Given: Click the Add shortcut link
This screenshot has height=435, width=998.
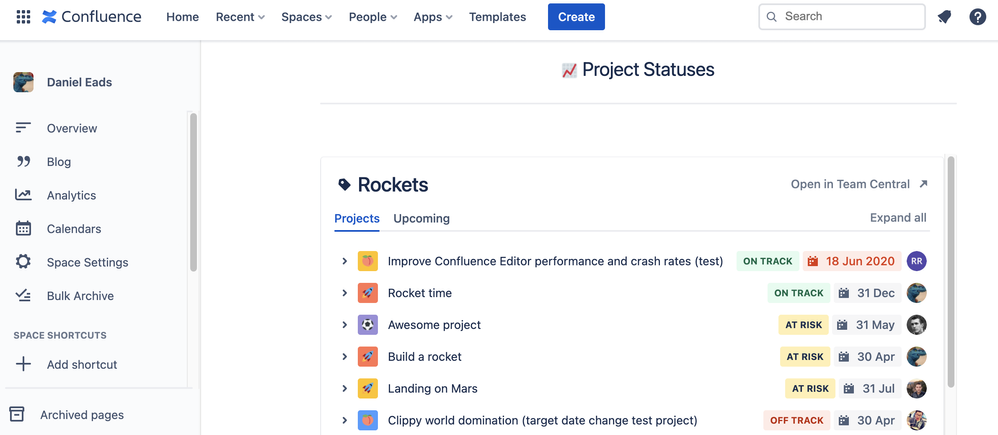Looking at the screenshot, I should [x=82, y=364].
